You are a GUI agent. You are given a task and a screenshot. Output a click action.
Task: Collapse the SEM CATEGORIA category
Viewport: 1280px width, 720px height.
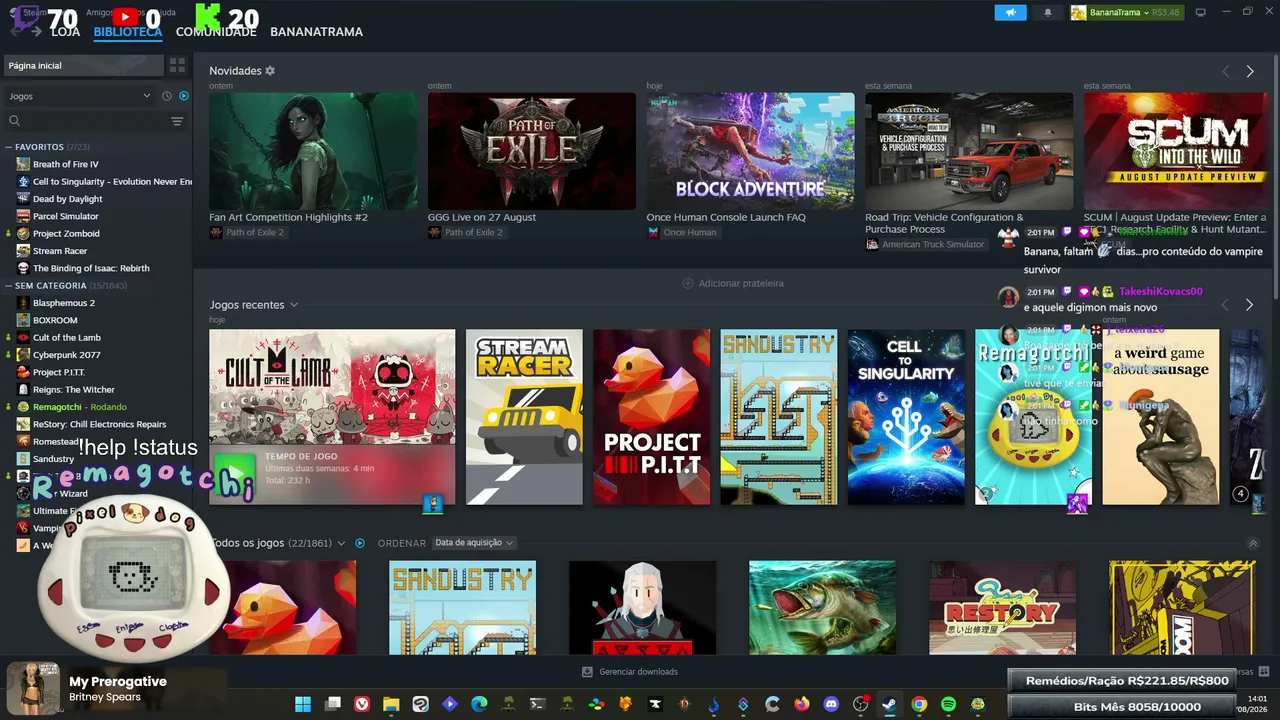tap(9, 286)
